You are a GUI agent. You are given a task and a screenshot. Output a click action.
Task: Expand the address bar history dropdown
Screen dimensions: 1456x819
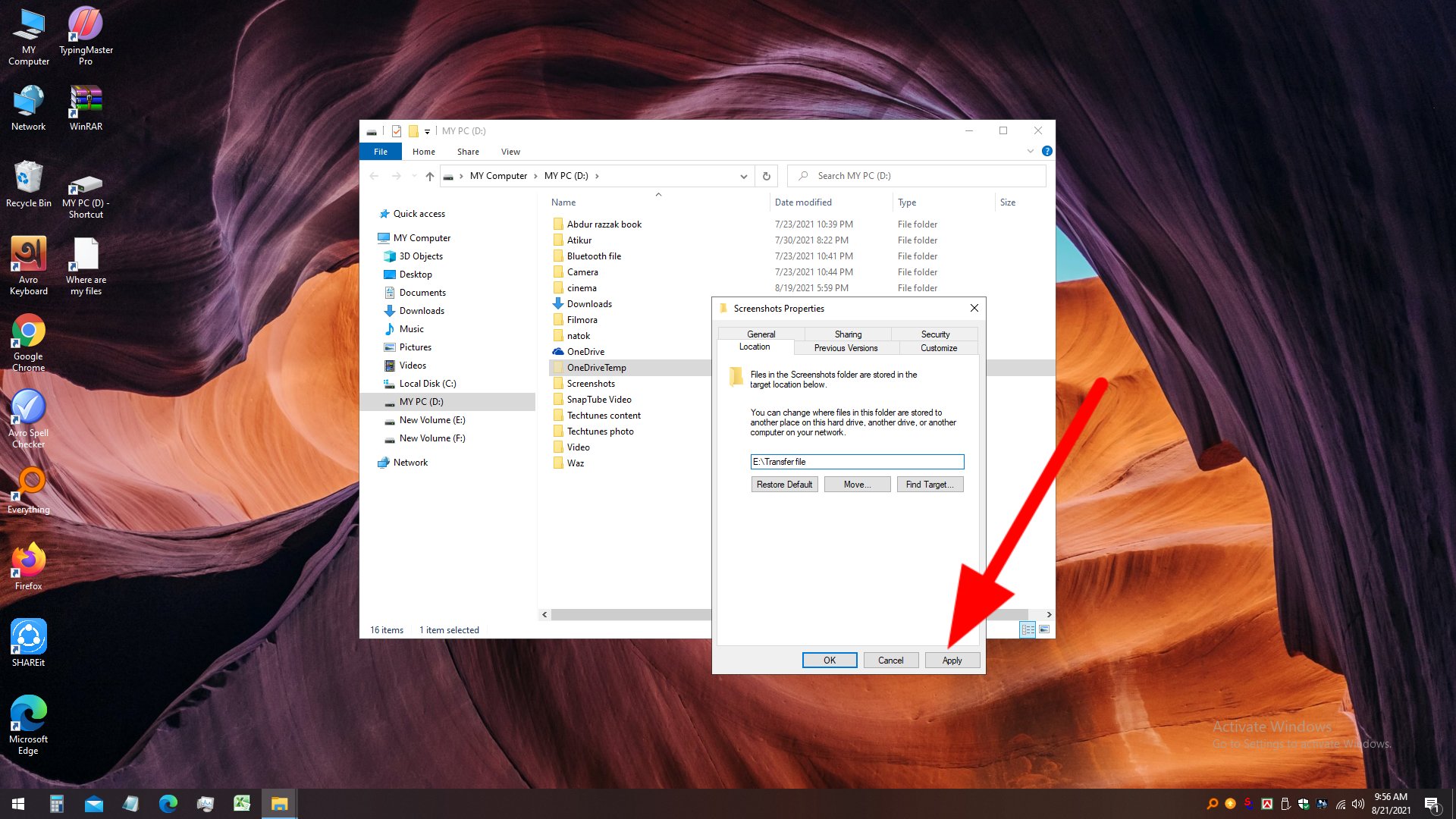pyautogui.click(x=743, y=175)
